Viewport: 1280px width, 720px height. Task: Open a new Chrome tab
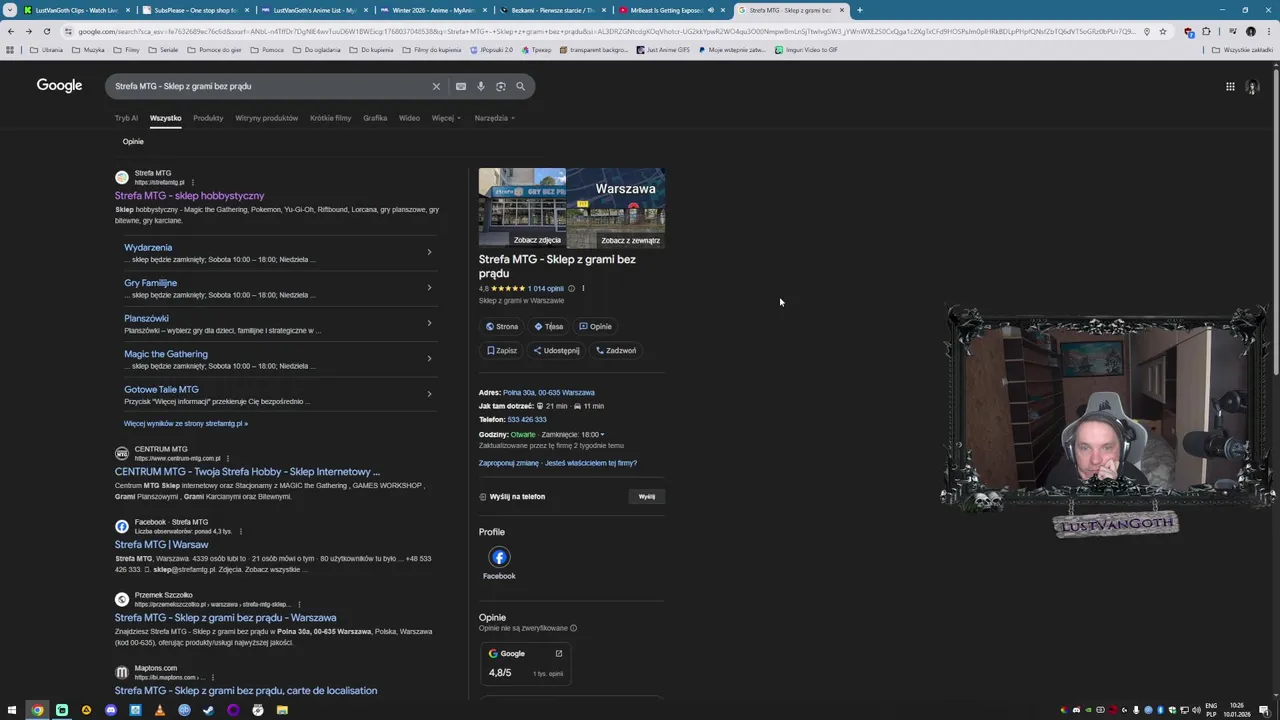click(860, 10)
